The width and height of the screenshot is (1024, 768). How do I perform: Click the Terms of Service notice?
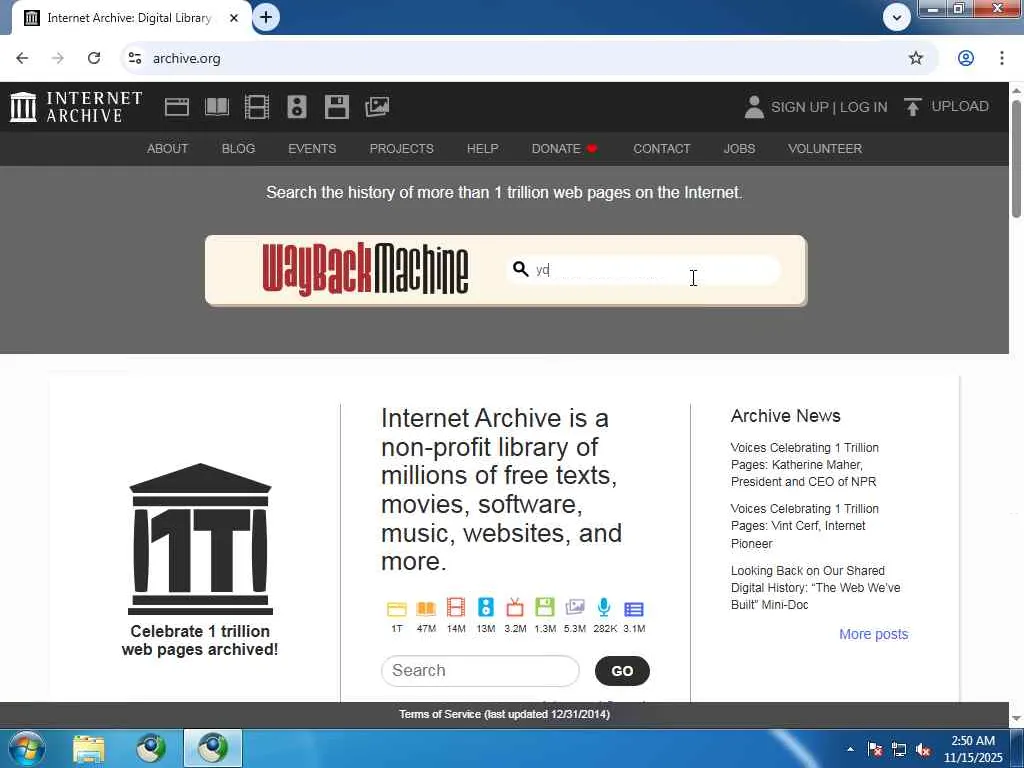(504, 714)
